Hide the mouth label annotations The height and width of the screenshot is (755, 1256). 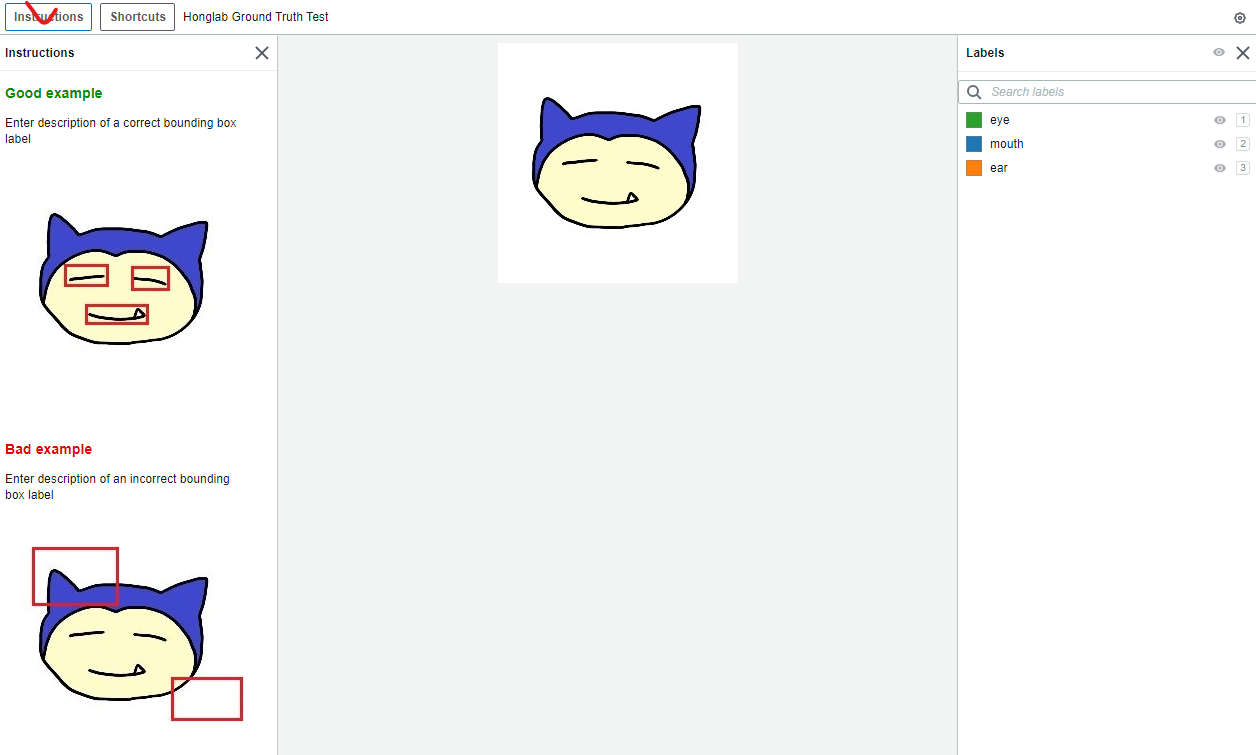[1220, 144]
